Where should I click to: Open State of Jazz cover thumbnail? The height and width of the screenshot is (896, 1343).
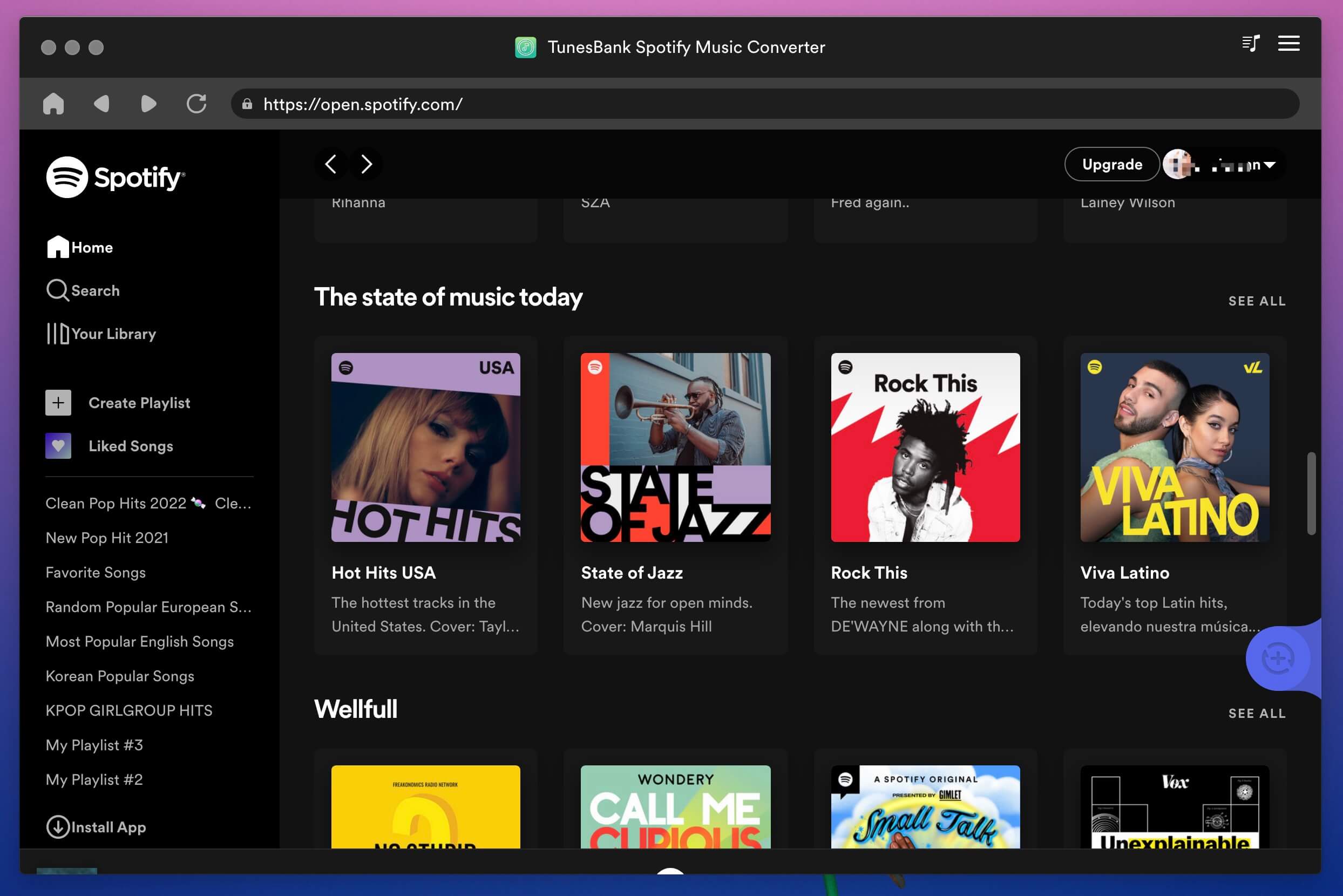pyautogui.click(x=675, y=447)
